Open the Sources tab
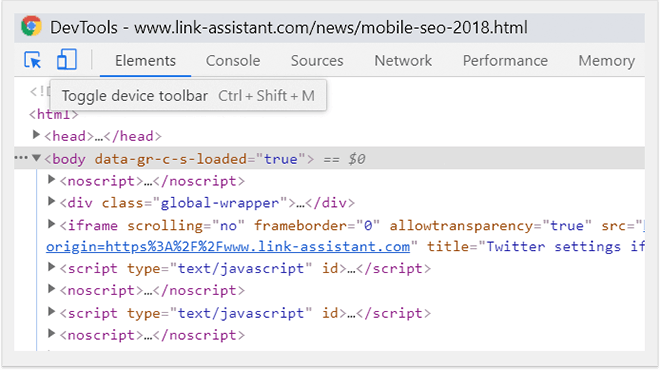Screen dimensions: 660x370 (317, 61)
